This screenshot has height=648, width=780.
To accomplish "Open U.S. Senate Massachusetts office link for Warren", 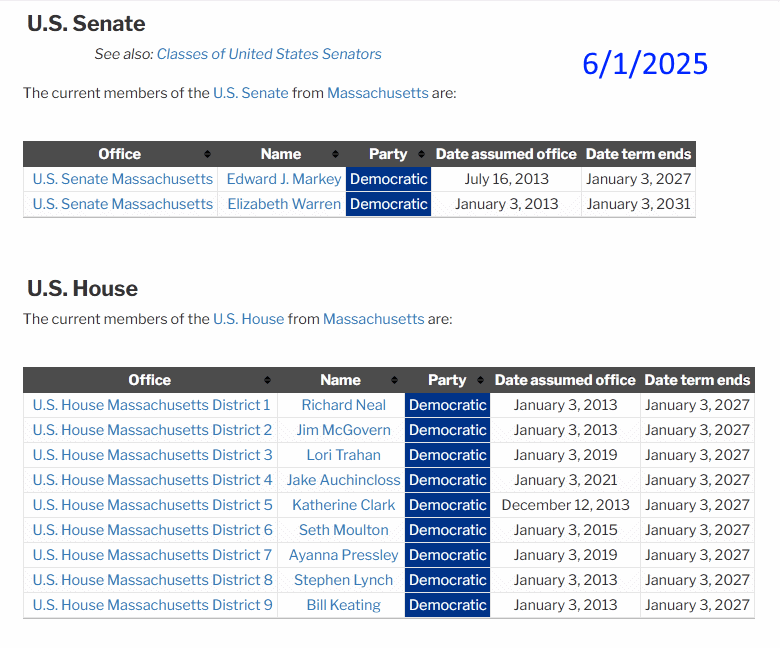I will [123, 204].
